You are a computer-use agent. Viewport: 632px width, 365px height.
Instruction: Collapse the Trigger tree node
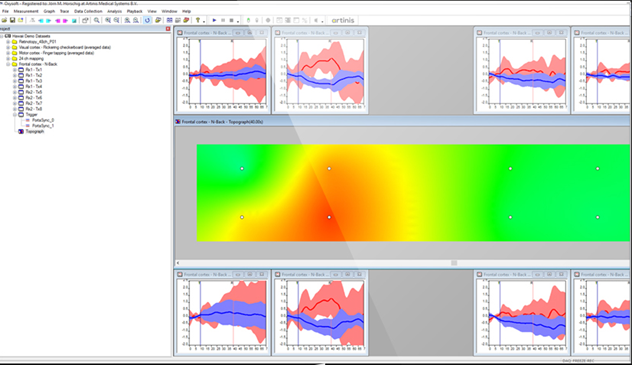[15, 114]
